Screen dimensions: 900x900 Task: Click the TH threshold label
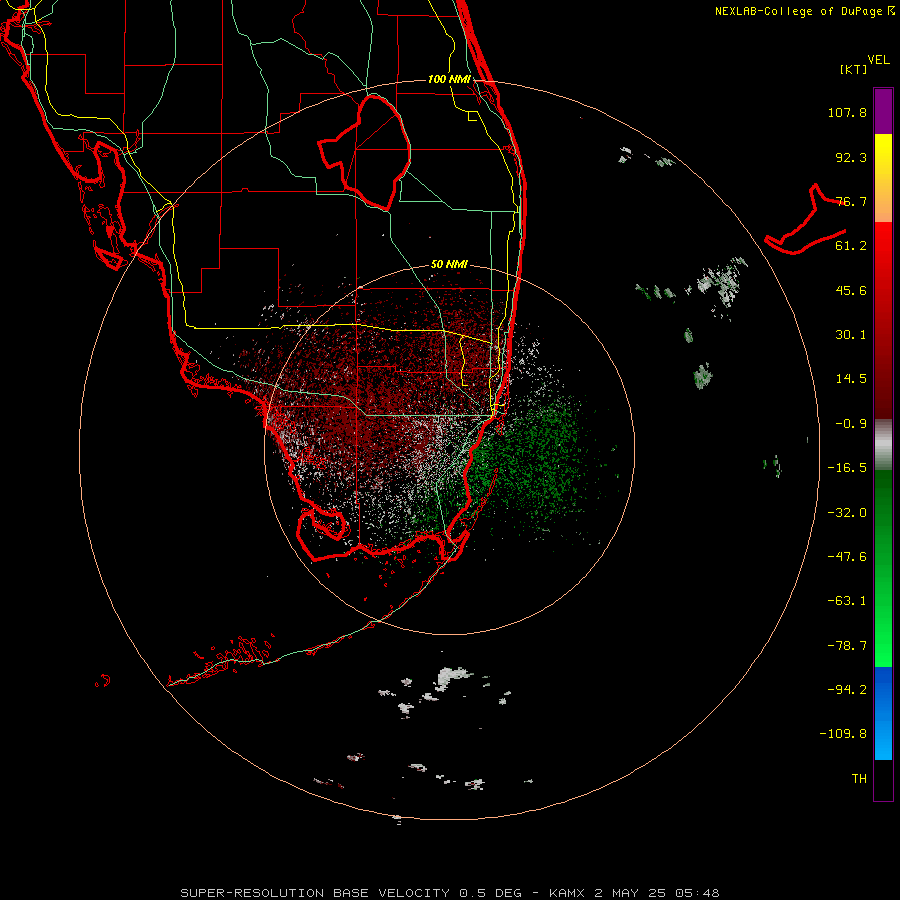click(859, 778)
